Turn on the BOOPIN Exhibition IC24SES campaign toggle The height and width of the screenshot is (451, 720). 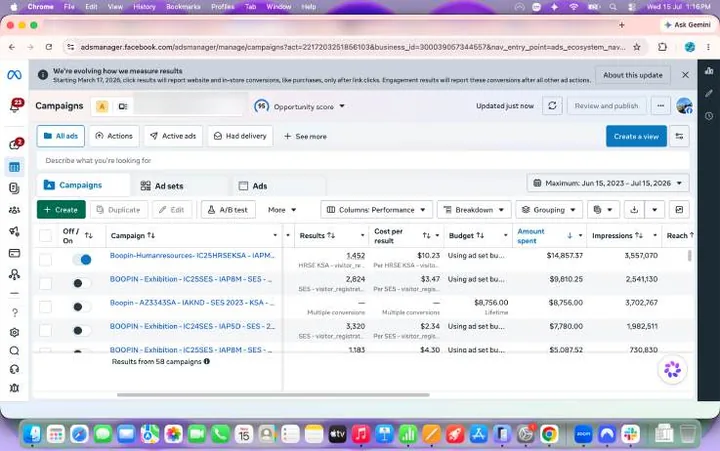pyautogui.click(x=82, y=331)
